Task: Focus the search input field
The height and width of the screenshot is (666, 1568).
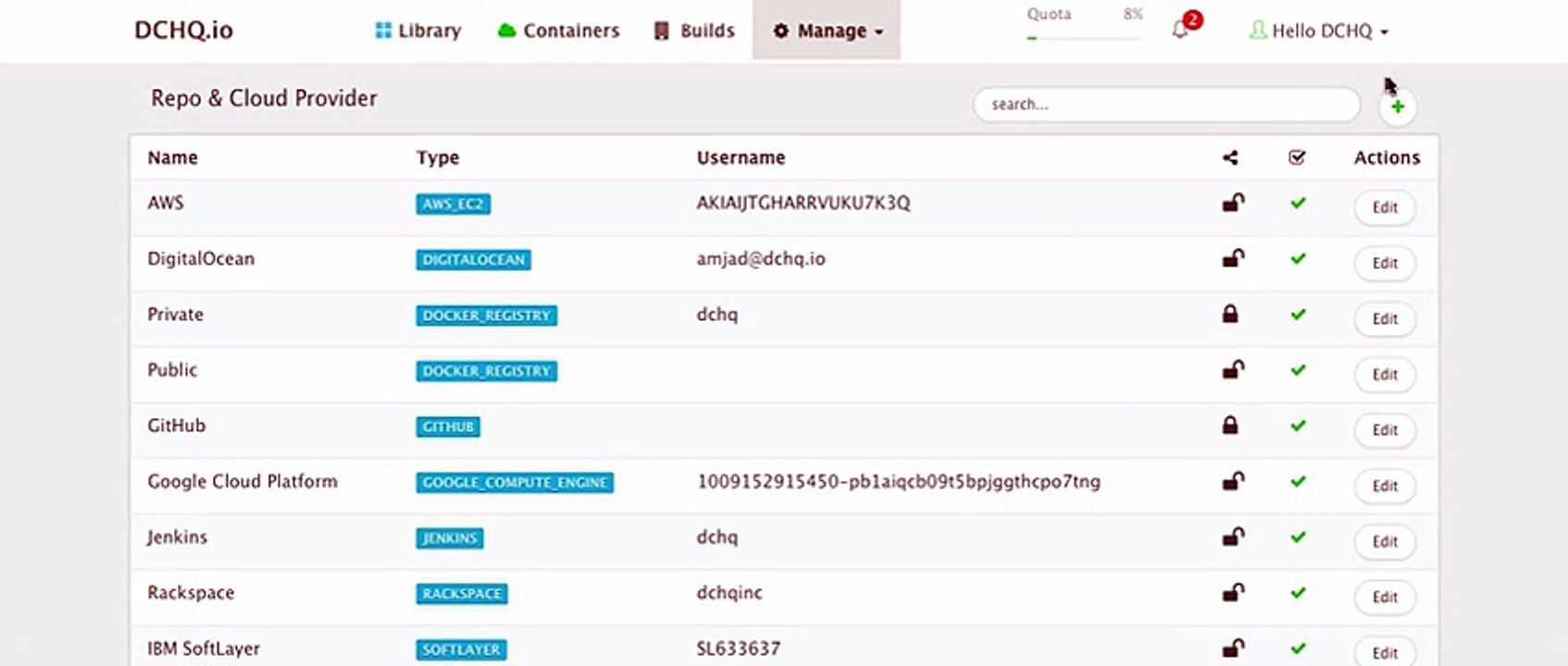Action: pyautogui.click(x=1166, y=105)
